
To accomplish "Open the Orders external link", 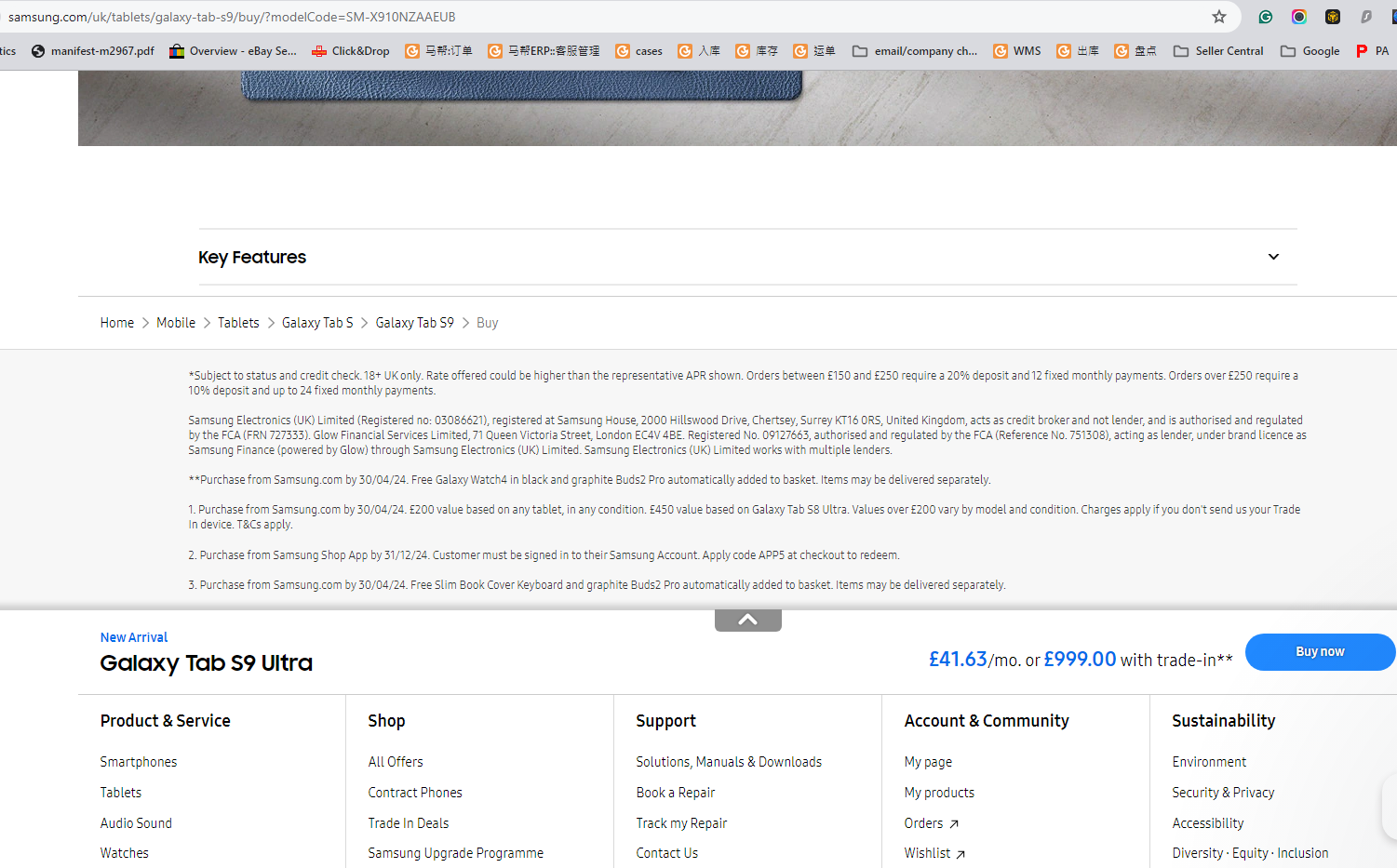I will 931,823.
